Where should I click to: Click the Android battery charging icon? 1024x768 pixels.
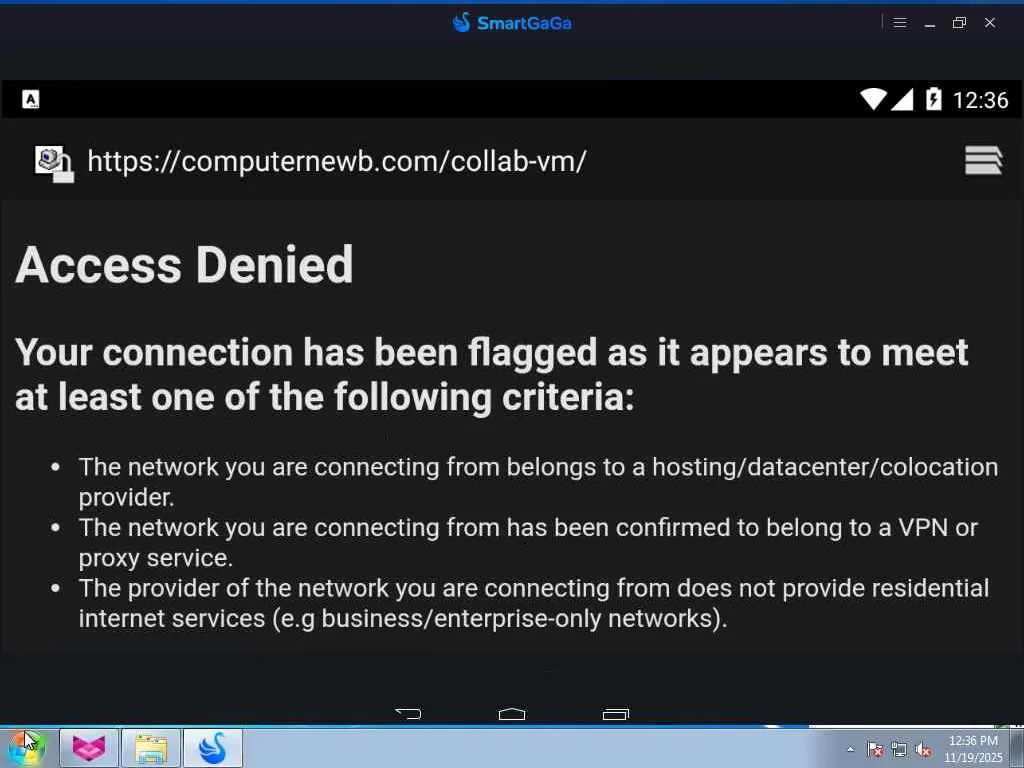933,99
